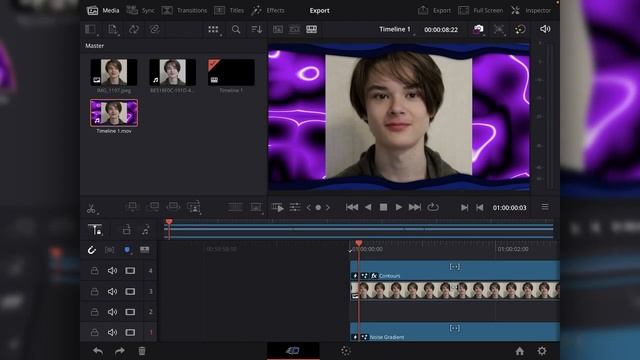Toggle the audio speaker mute icon
Screen dimensions: 640x360
tap(545, 29)
